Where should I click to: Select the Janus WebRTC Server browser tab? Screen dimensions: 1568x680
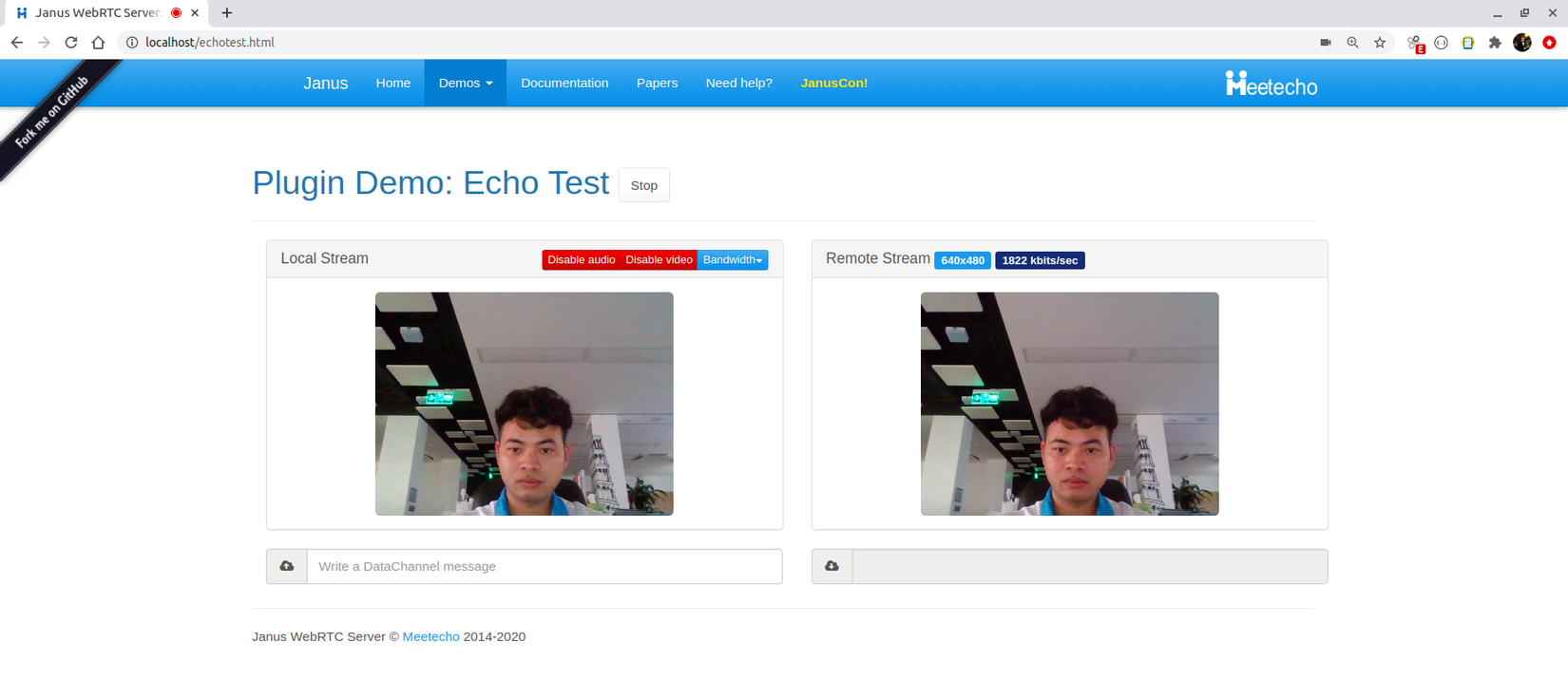tap(99, 13)
